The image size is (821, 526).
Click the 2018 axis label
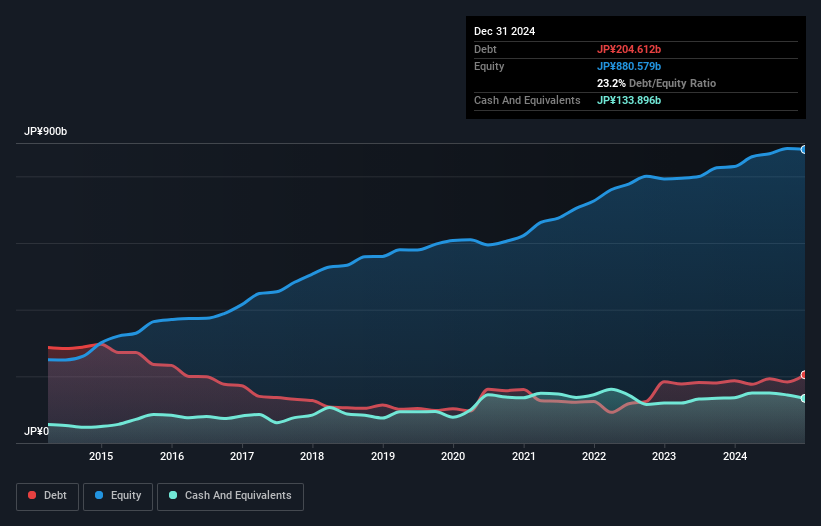(x=312, y=456)
